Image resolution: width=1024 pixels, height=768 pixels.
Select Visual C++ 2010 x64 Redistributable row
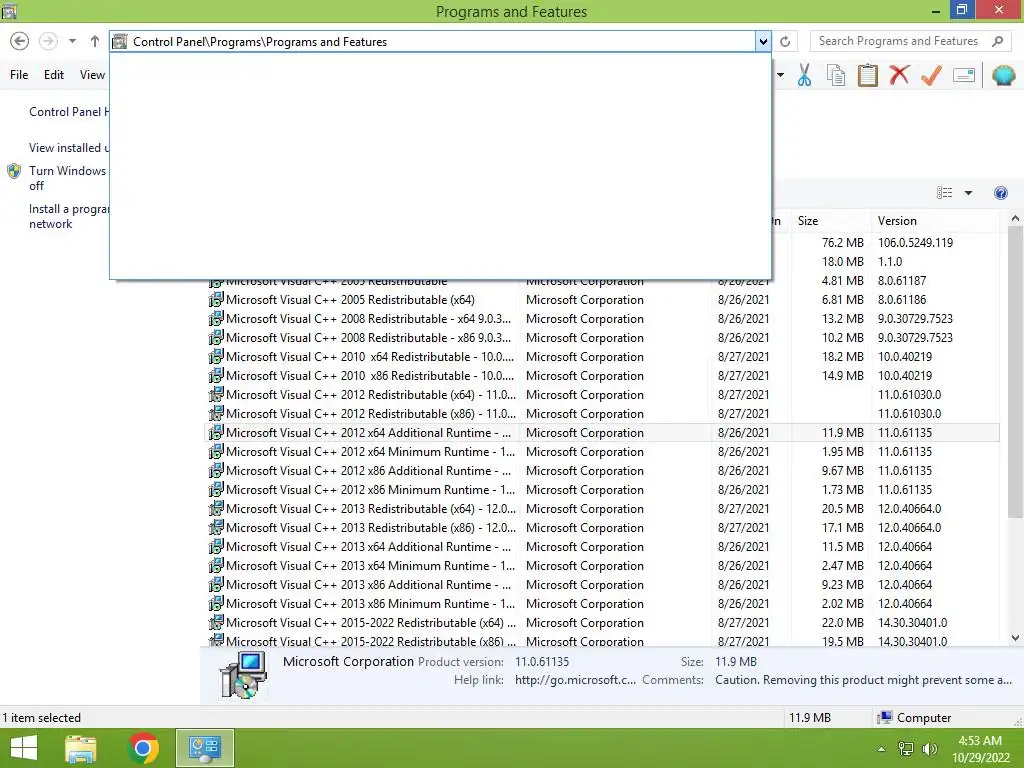pos(601,357)
